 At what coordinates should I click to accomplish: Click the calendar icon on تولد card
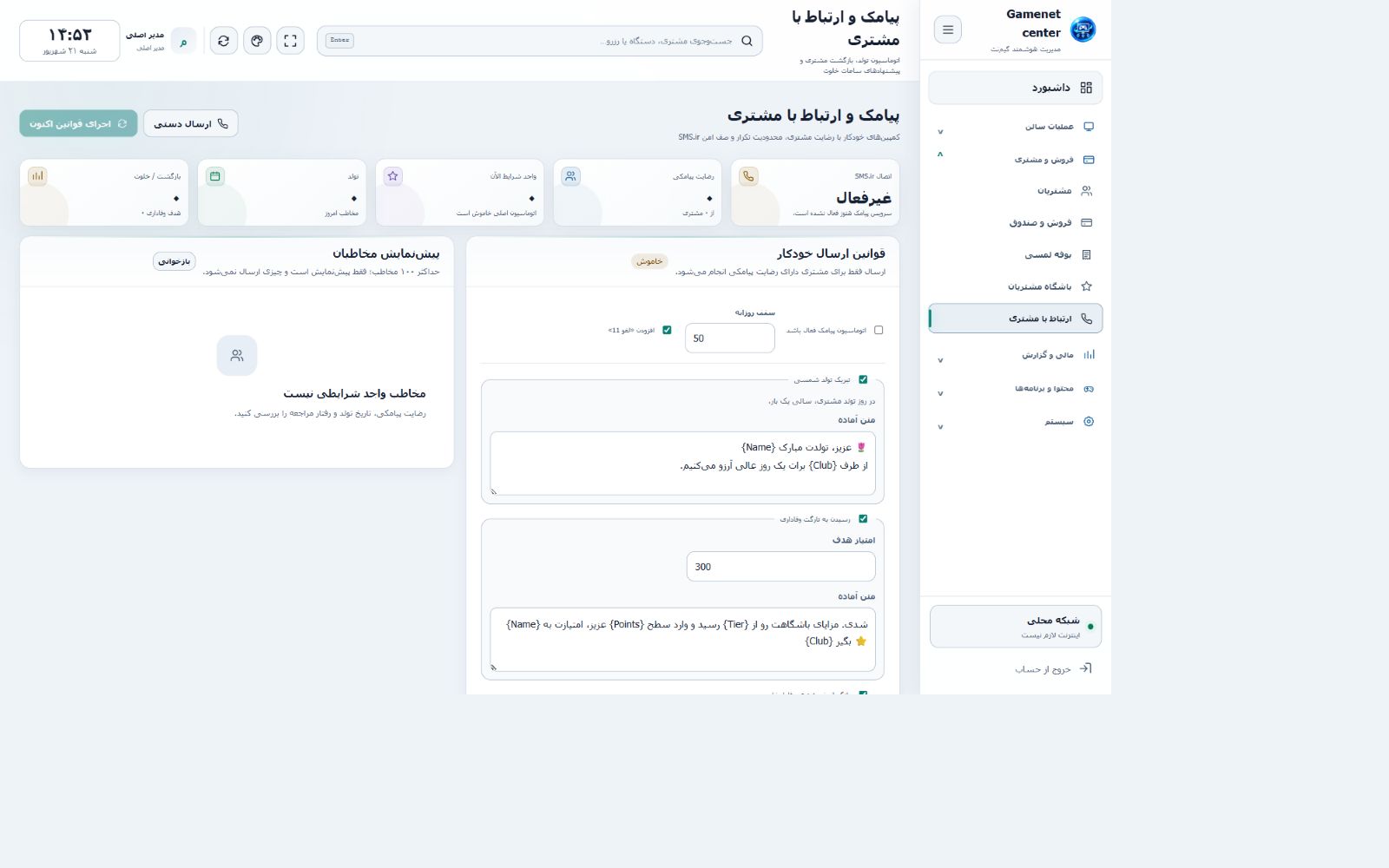pyautogui.click(x=215, y=176)
